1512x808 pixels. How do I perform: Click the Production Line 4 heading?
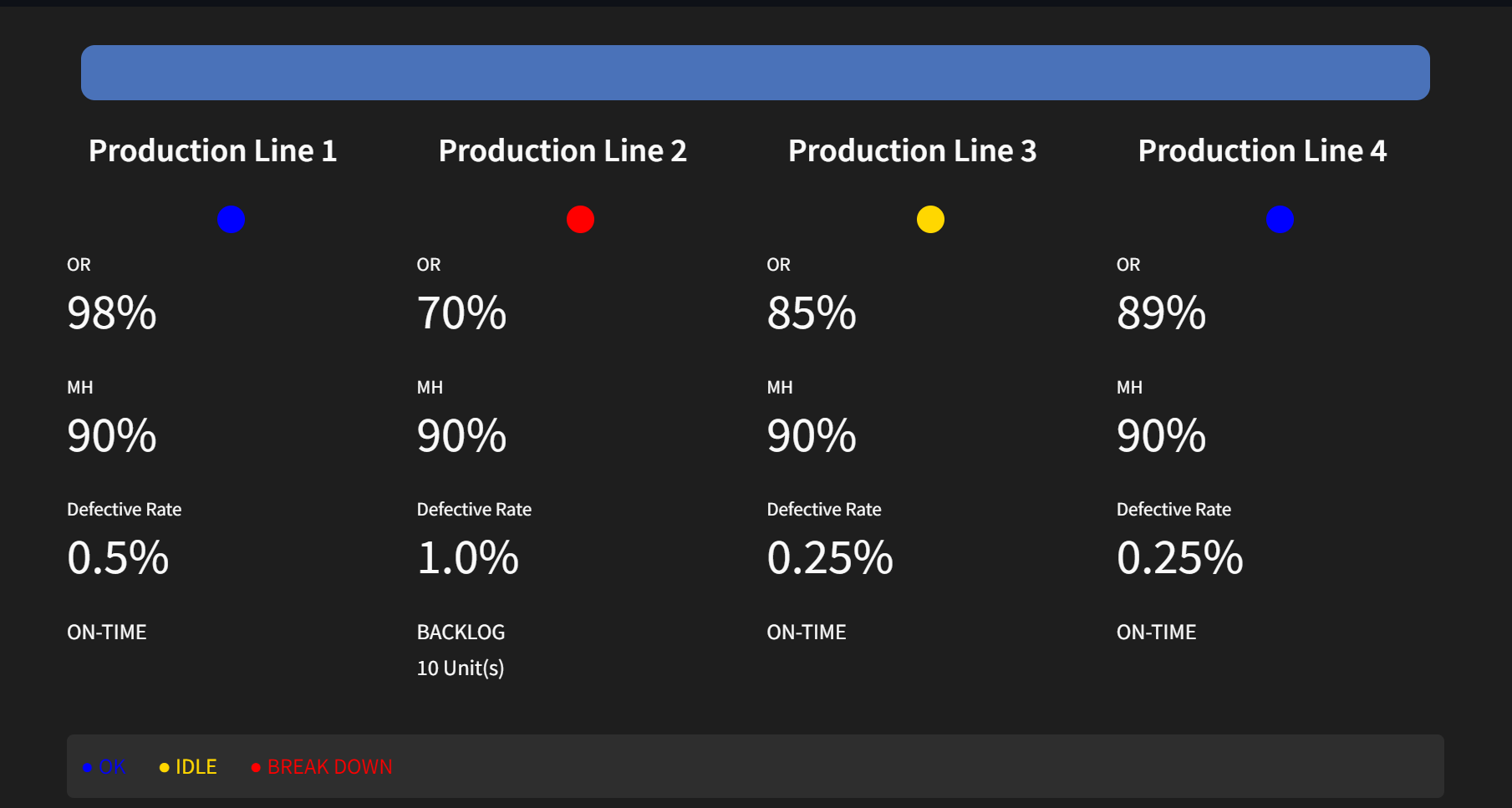coord(1262,151)
